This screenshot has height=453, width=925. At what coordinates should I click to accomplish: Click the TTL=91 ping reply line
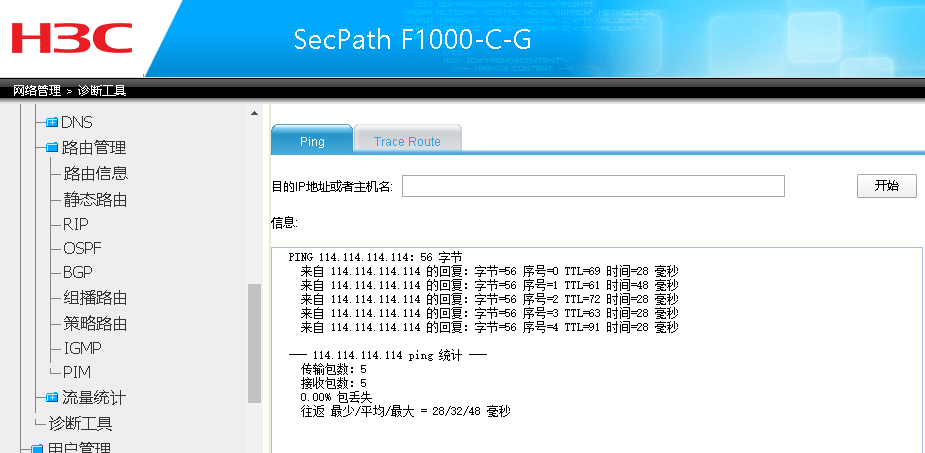tap(490, 327)
